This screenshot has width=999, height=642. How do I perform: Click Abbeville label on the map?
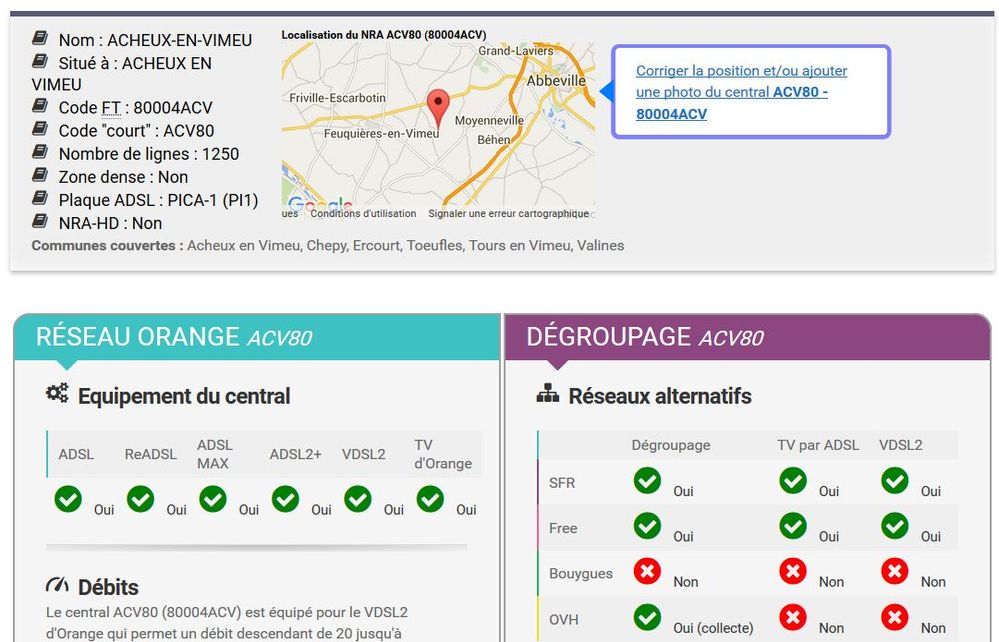[556, 81]
